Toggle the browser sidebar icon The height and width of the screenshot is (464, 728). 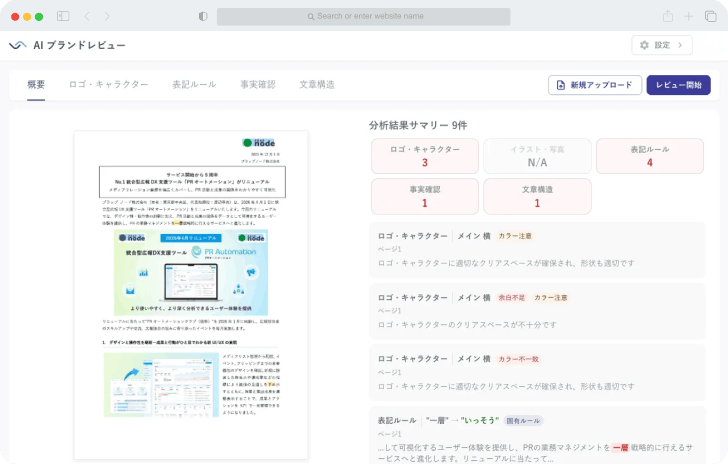(x=63, y=16)
